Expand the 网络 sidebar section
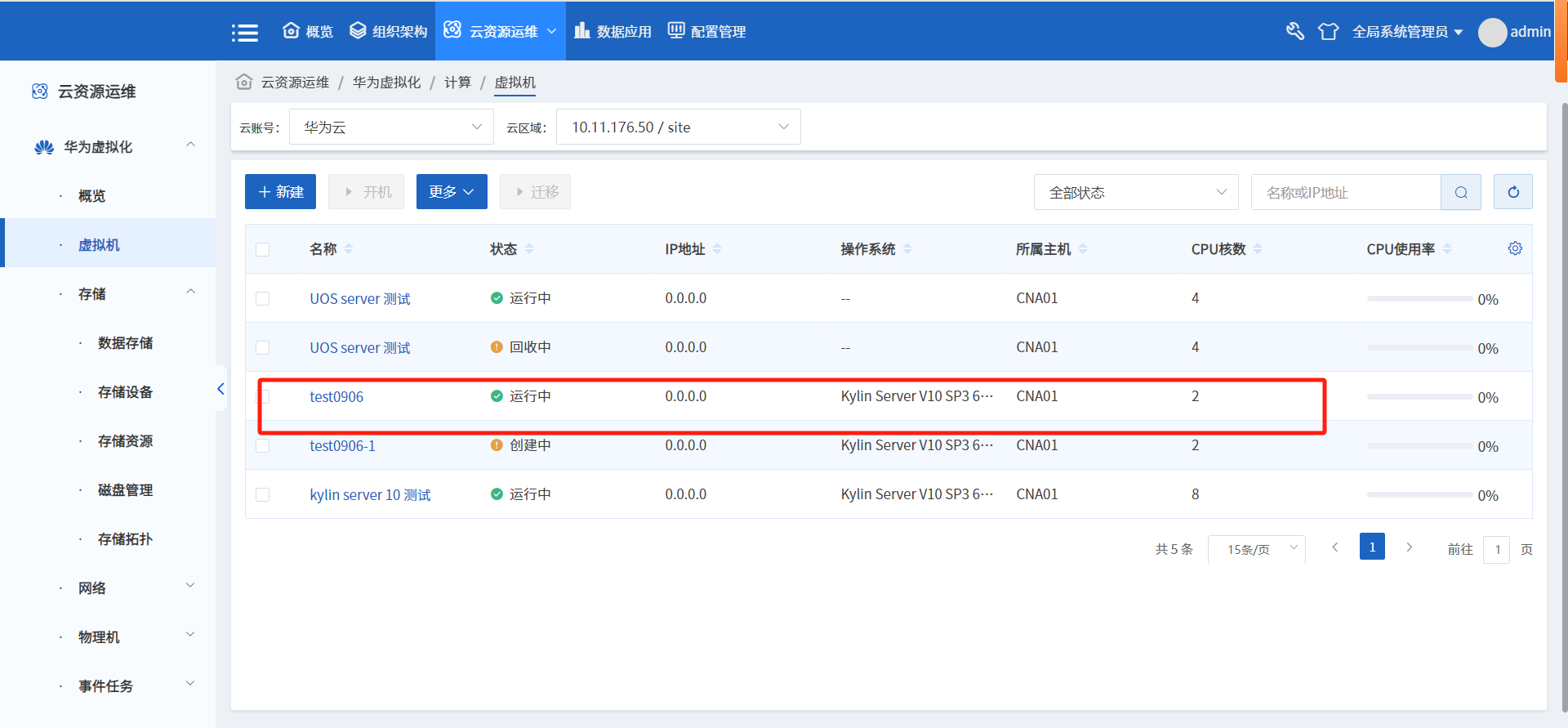 (x=190, y=586)
